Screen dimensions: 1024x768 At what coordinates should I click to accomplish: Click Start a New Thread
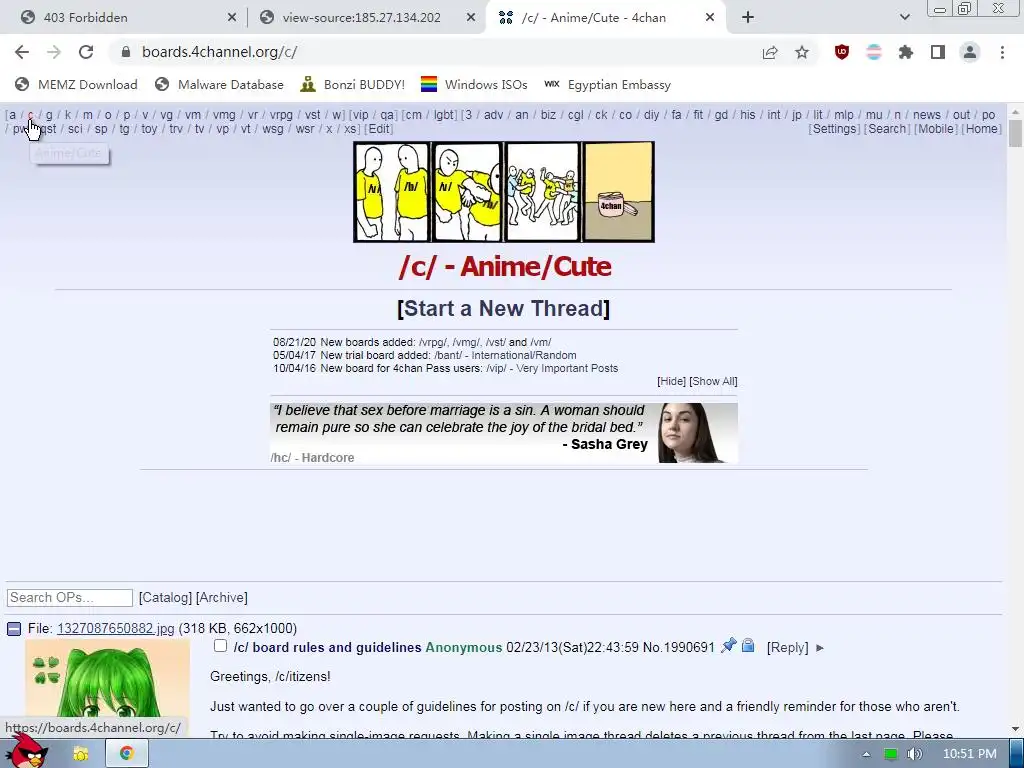[504, 308]
